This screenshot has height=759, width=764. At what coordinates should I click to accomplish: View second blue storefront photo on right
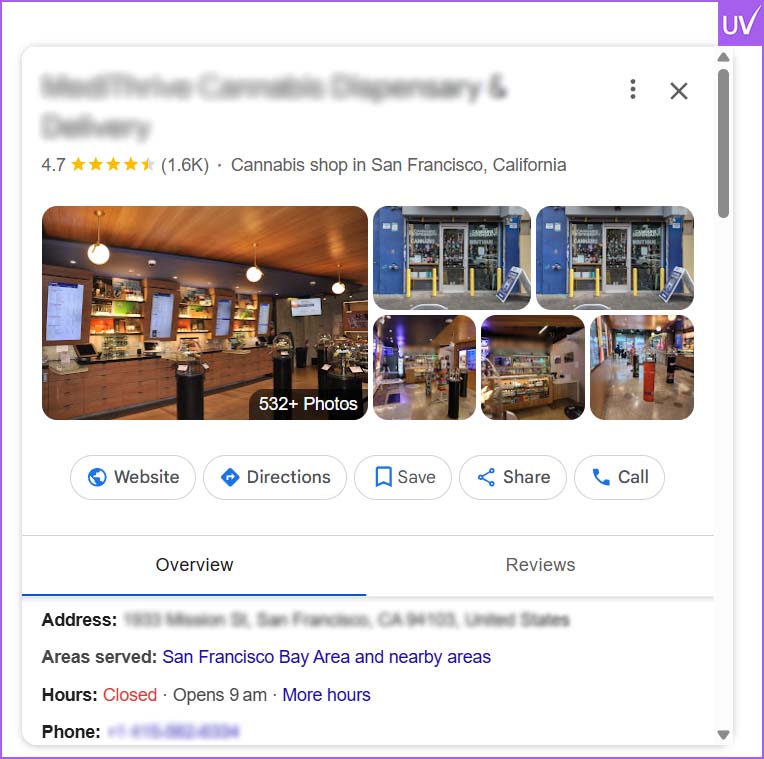click(615, 258)
